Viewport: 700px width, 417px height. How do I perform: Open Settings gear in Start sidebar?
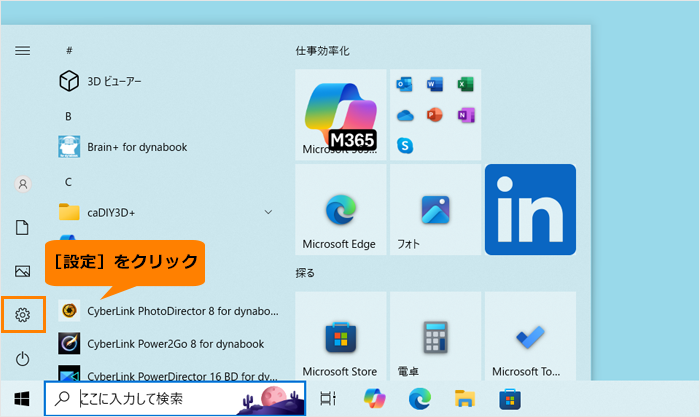(x=22, y=315)
